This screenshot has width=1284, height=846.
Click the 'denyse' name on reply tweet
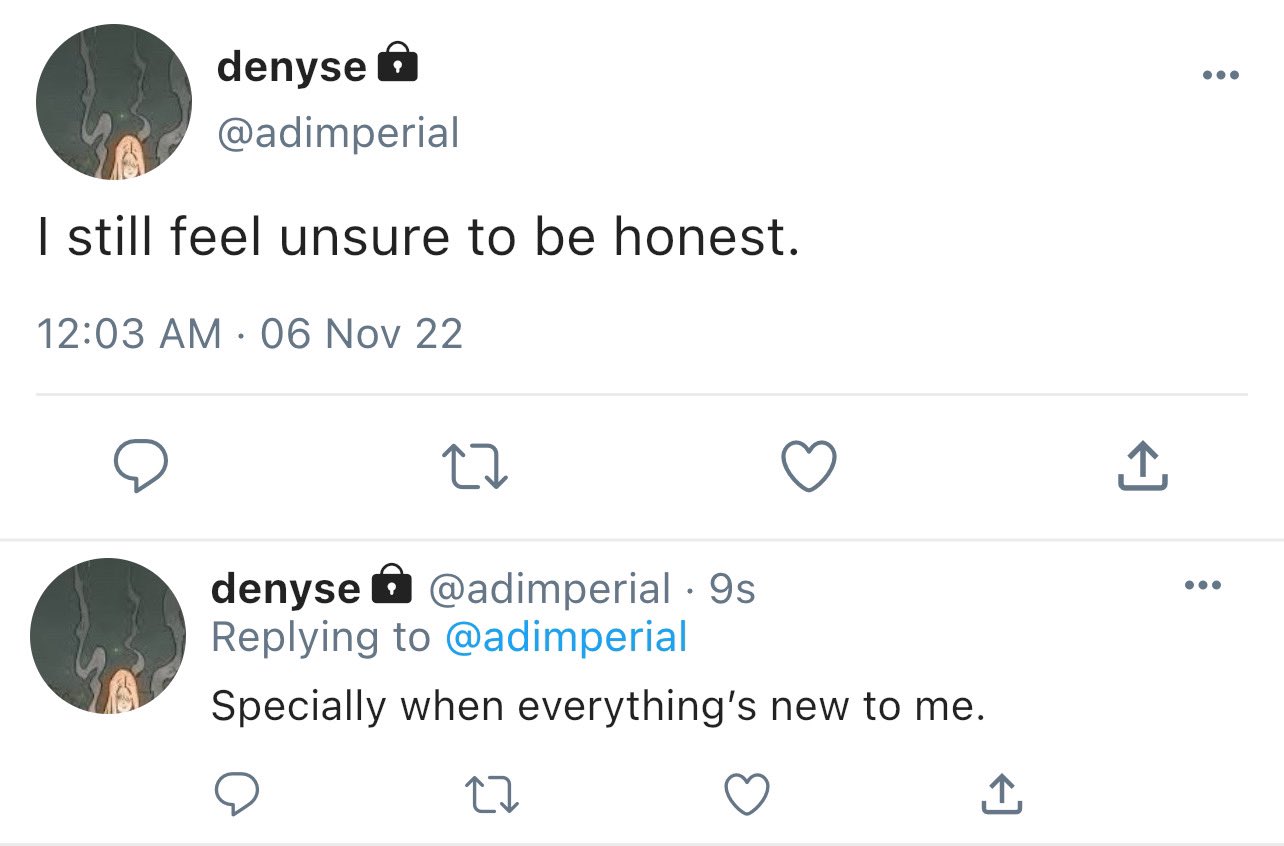click(x=285, y=588)
